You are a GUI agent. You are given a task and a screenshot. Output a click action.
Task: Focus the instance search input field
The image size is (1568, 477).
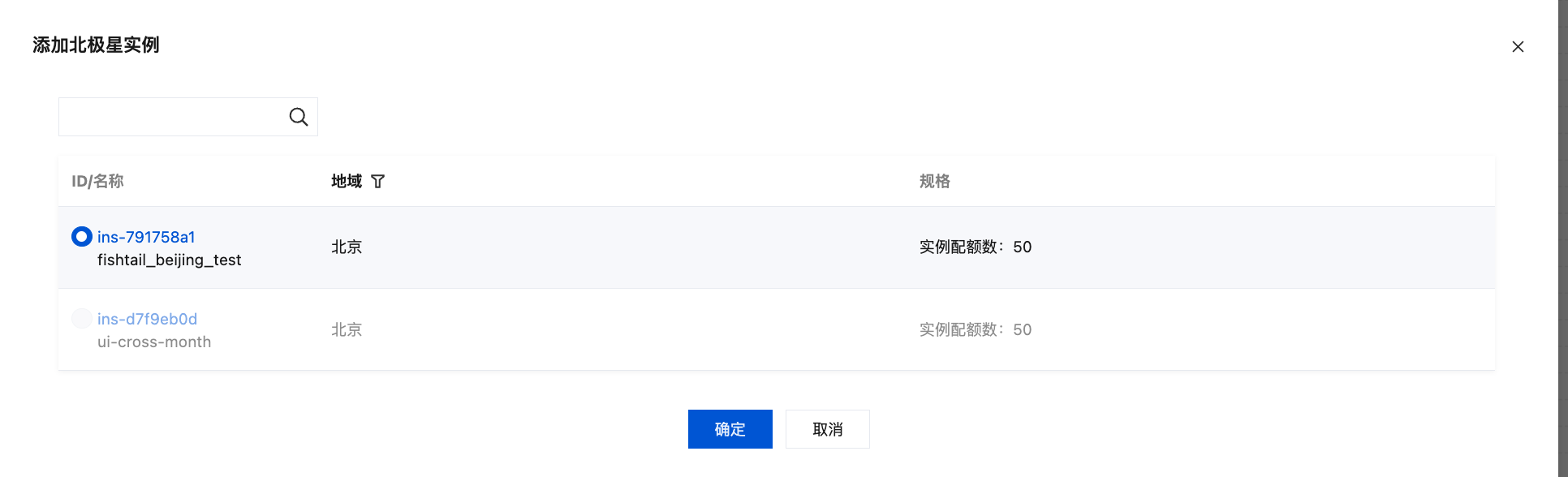174,117
